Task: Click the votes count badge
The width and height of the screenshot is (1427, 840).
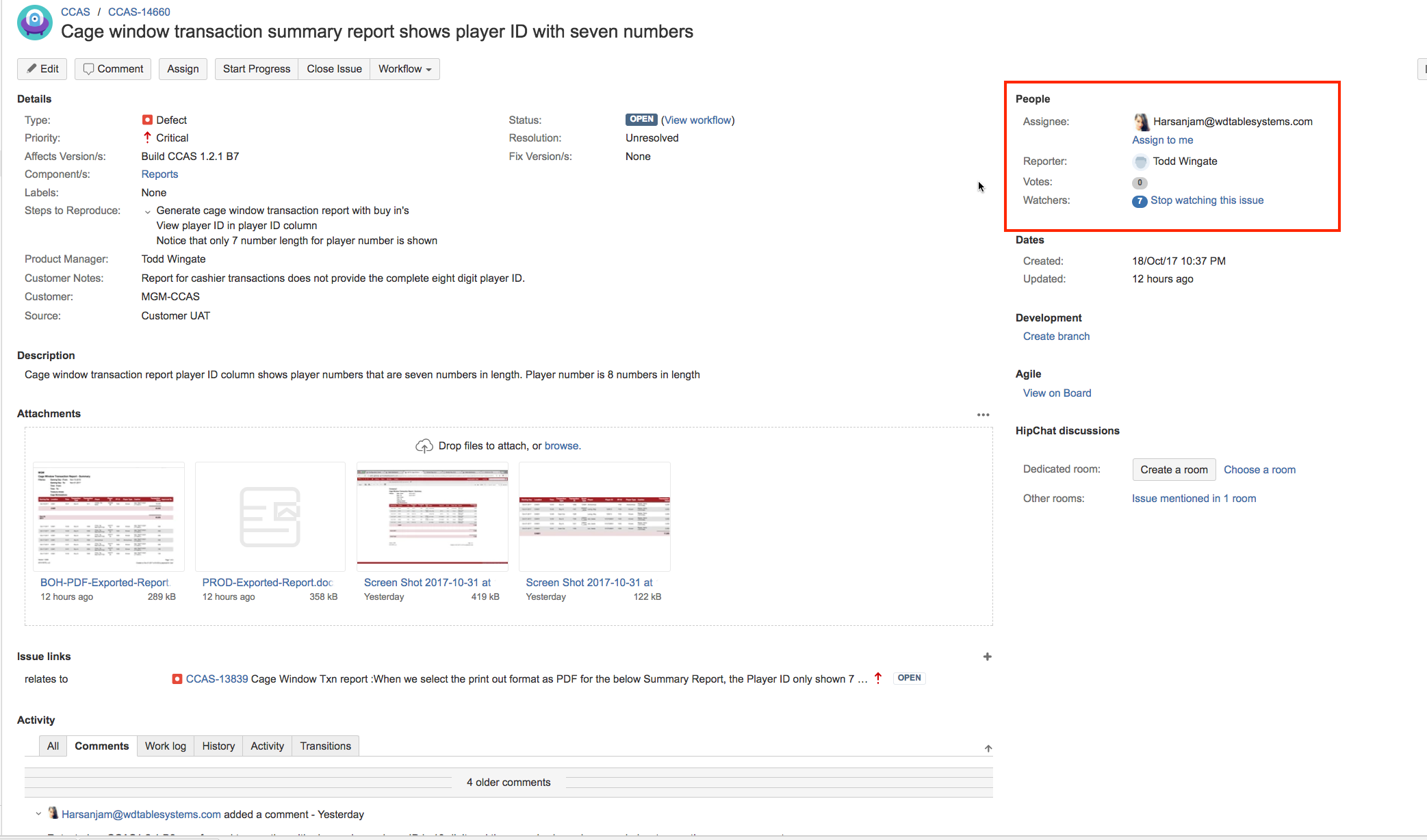Action: [1140, 183]
